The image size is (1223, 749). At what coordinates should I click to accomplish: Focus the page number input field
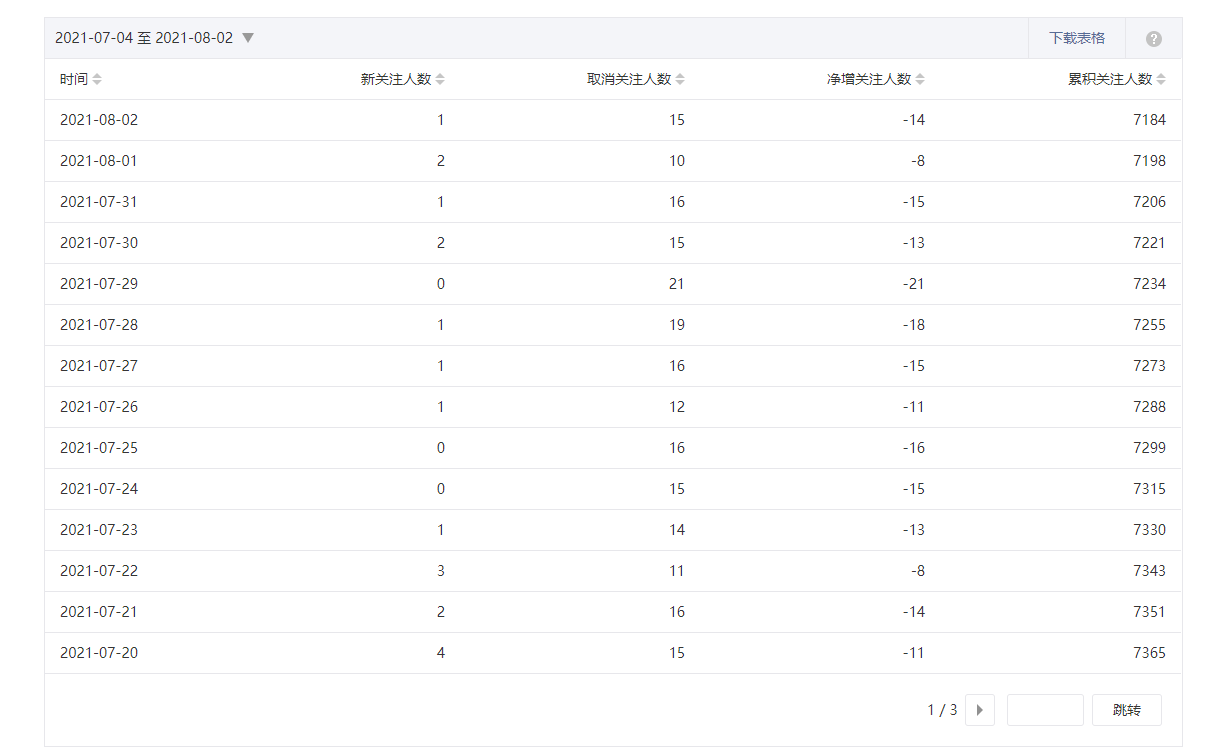pos(1044,710)
